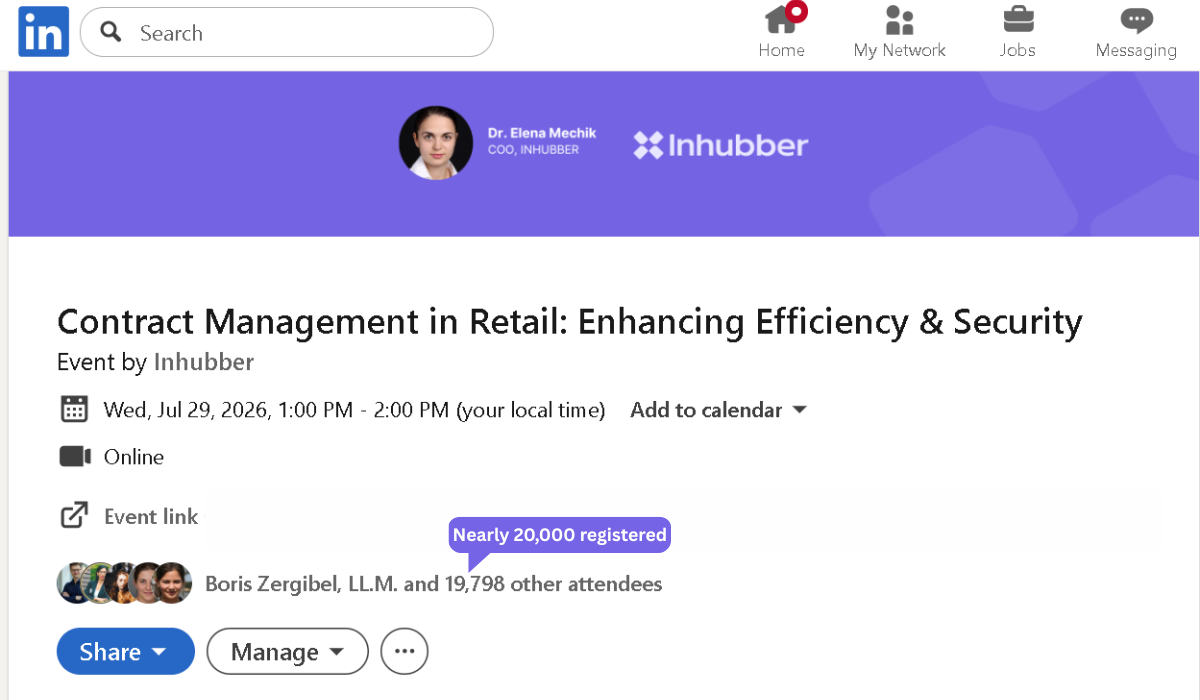Image resolution: width=1200 pixels, height=700 pixels.
Task: Click the Inhubber logo in the banner
Action: (x=721, y=146)
